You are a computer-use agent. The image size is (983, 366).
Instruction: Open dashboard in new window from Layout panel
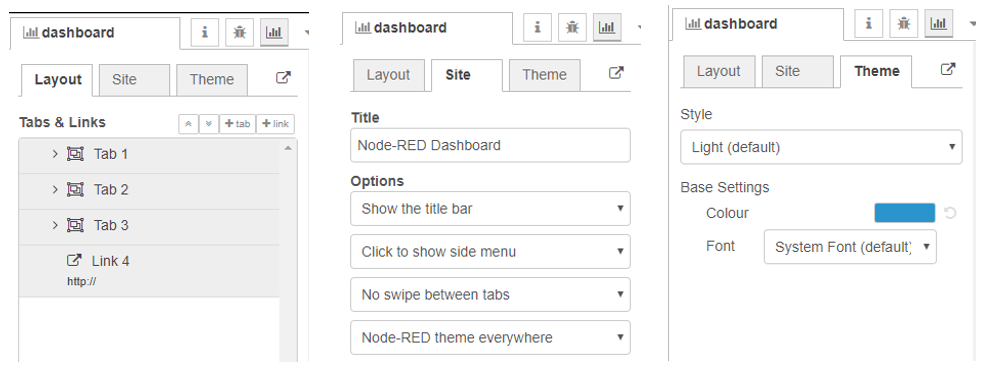click(x=283, y=78)
